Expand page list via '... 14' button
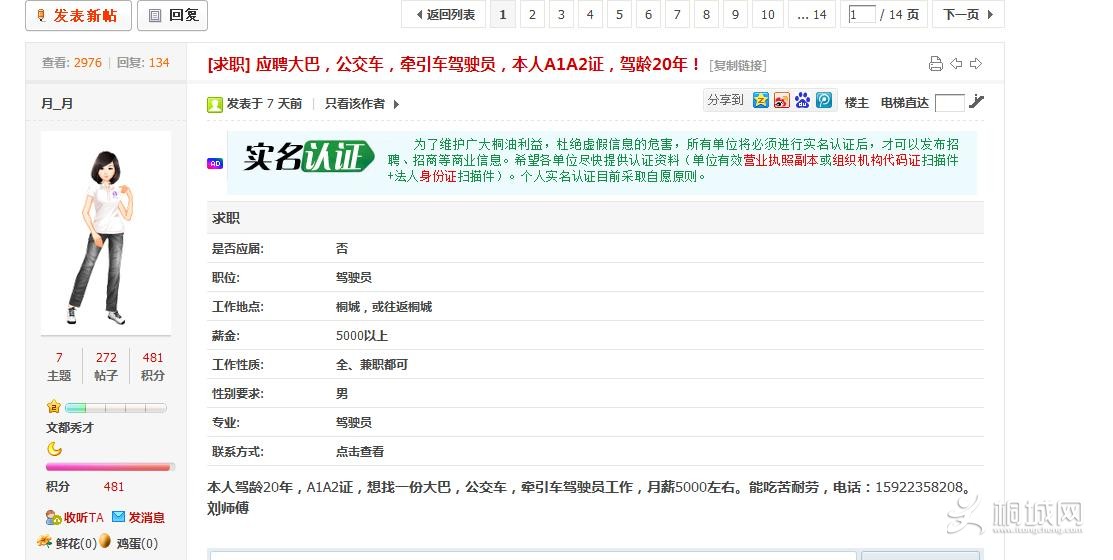This screenshot has width=1113, height=560. [812, 15]
